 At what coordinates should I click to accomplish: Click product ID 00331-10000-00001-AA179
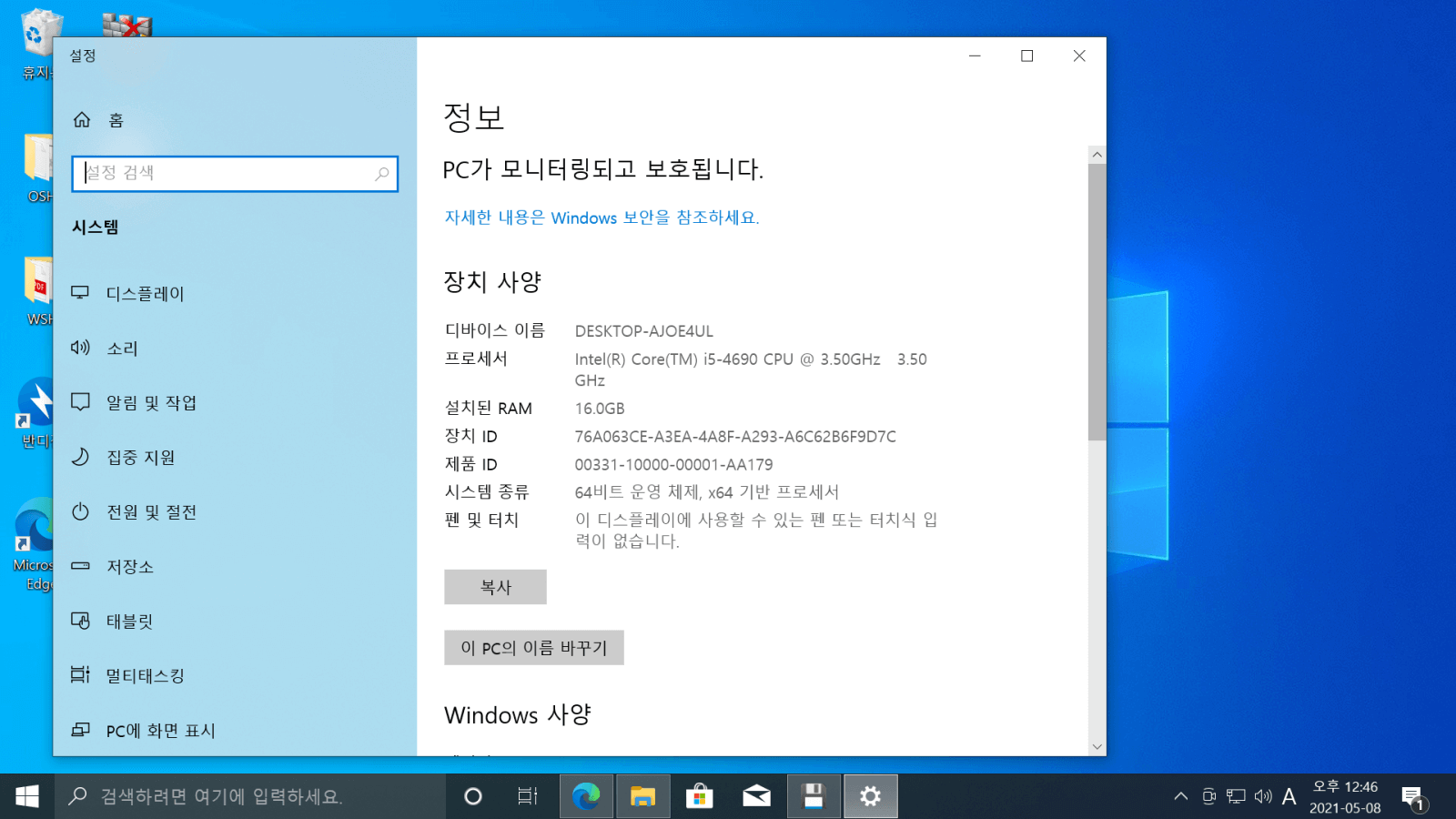pos(673,464)
